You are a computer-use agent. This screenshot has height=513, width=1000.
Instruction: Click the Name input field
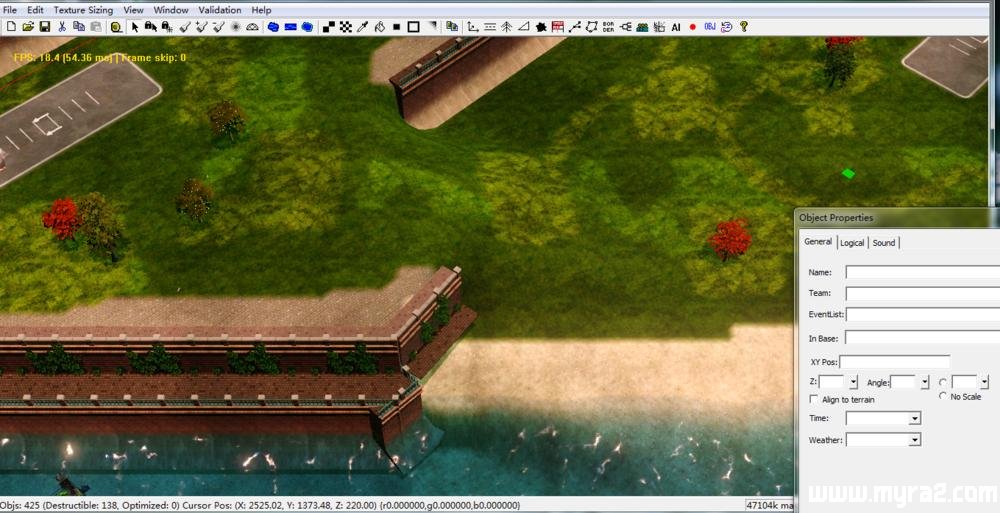(920, 272)
